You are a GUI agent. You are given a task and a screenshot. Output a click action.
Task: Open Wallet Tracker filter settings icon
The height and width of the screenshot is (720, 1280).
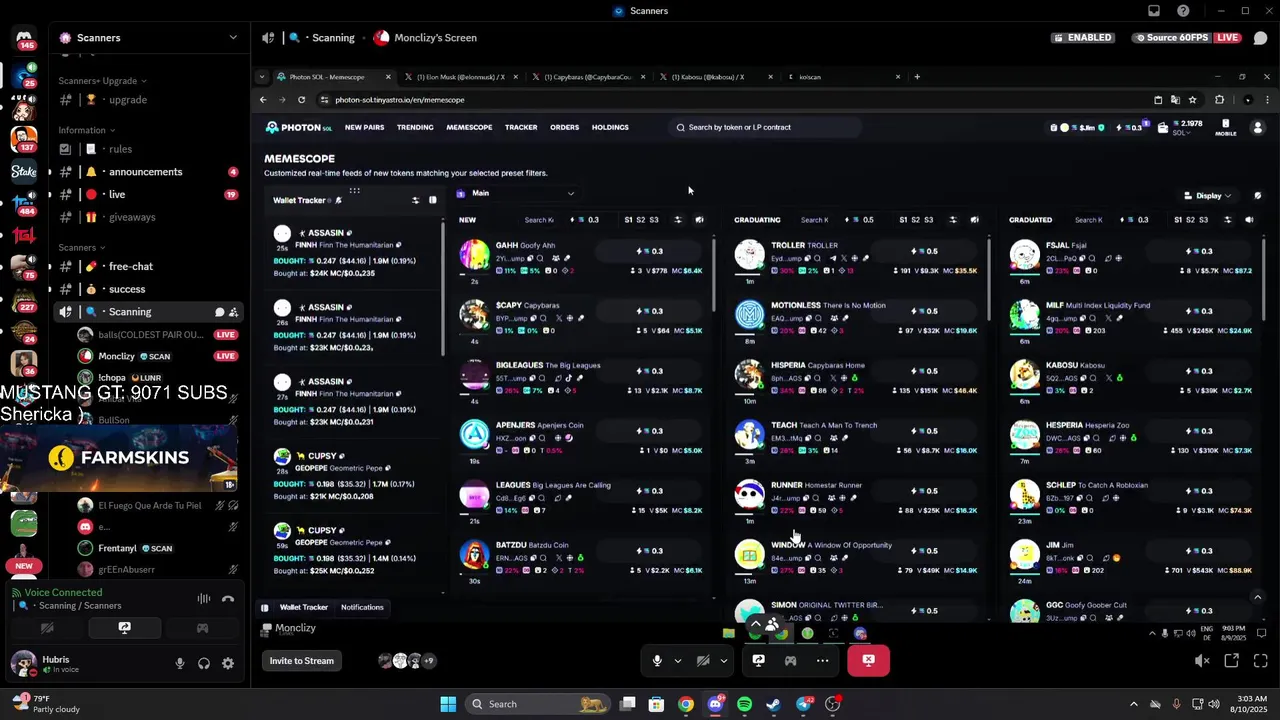tap(415, 200)
